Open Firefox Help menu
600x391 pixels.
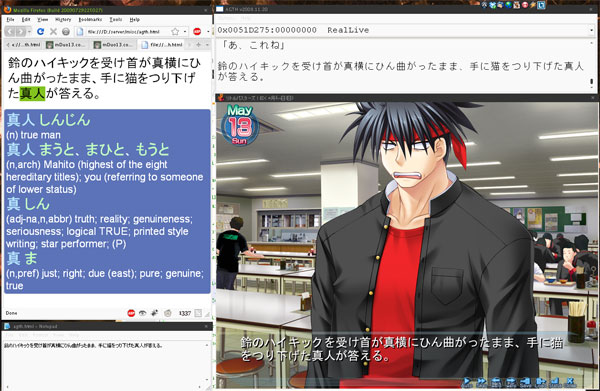(x=134, y=20)
